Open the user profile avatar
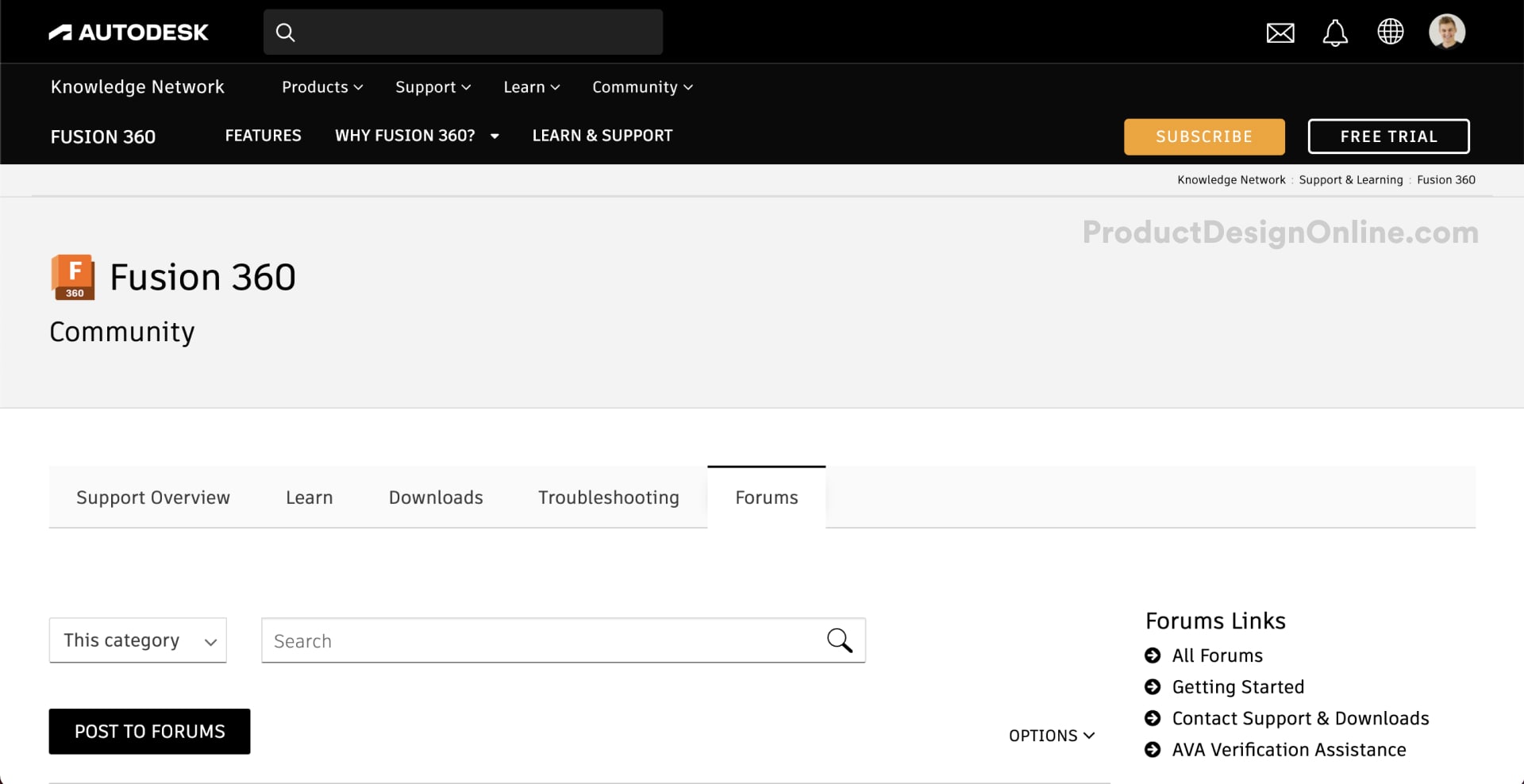Screen dimensions: 1524x784 tap(1447, 32)
